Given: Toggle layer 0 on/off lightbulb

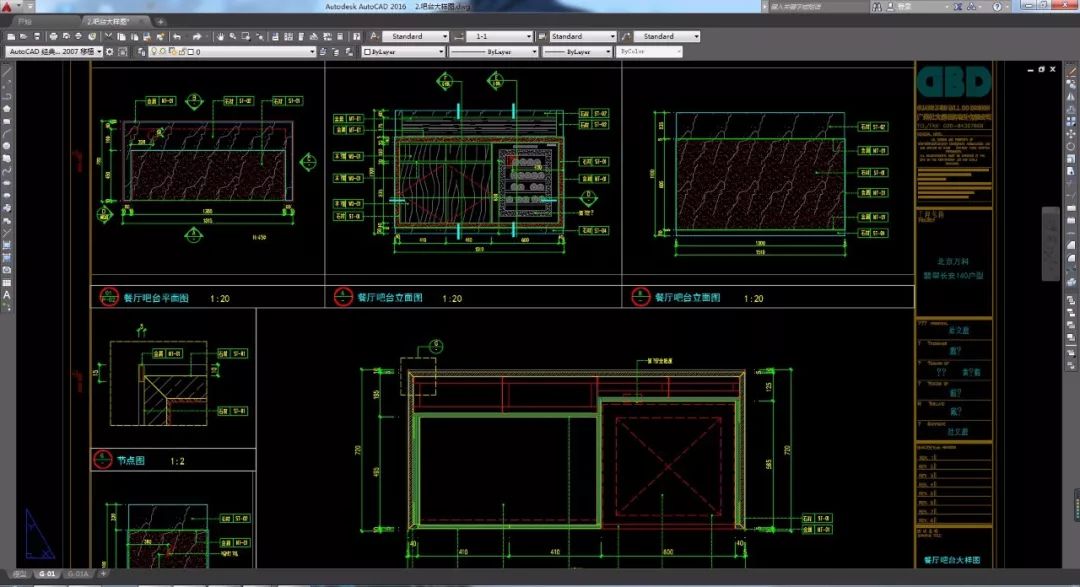Looking at the screenshot, I should pos(155,51).
